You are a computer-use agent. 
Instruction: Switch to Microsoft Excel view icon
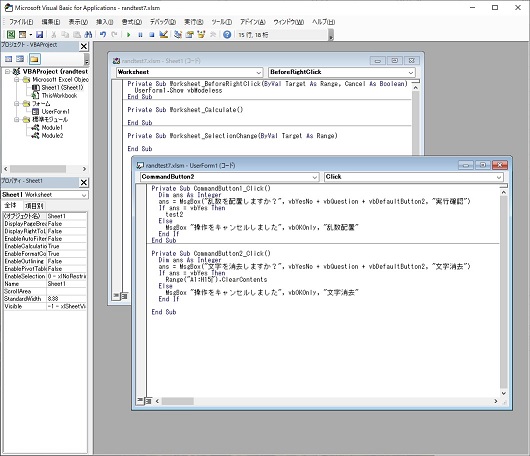[x=11, y=34]
